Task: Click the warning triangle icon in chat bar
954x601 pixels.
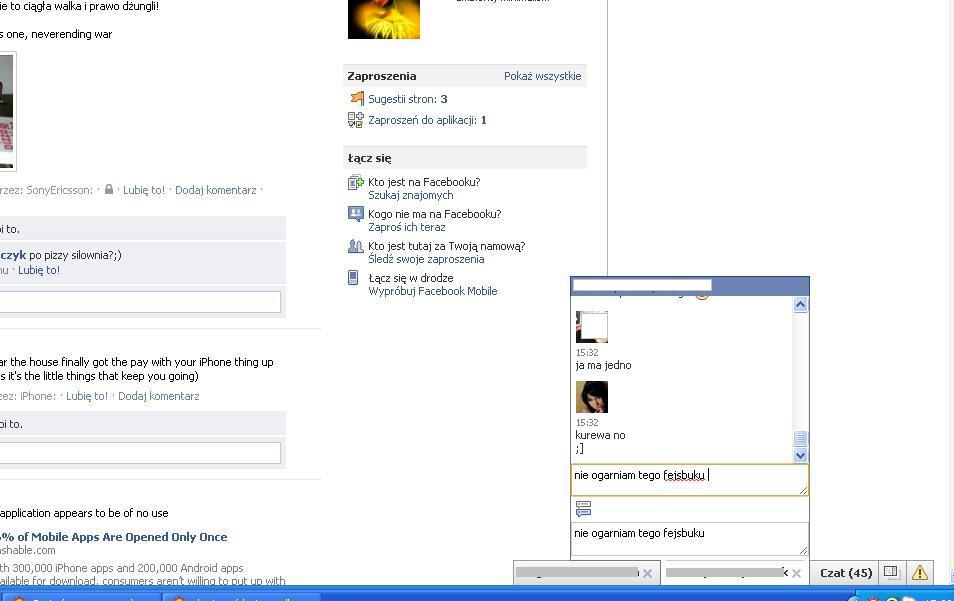Action: coord(919,573)
